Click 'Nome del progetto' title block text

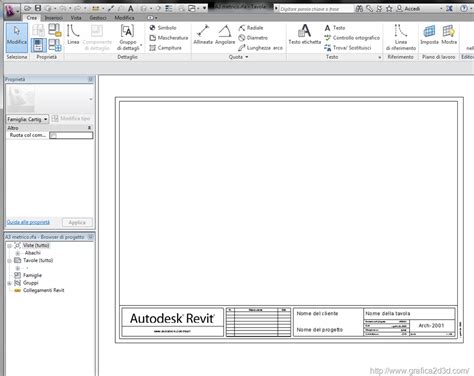(x=320, y=330)
